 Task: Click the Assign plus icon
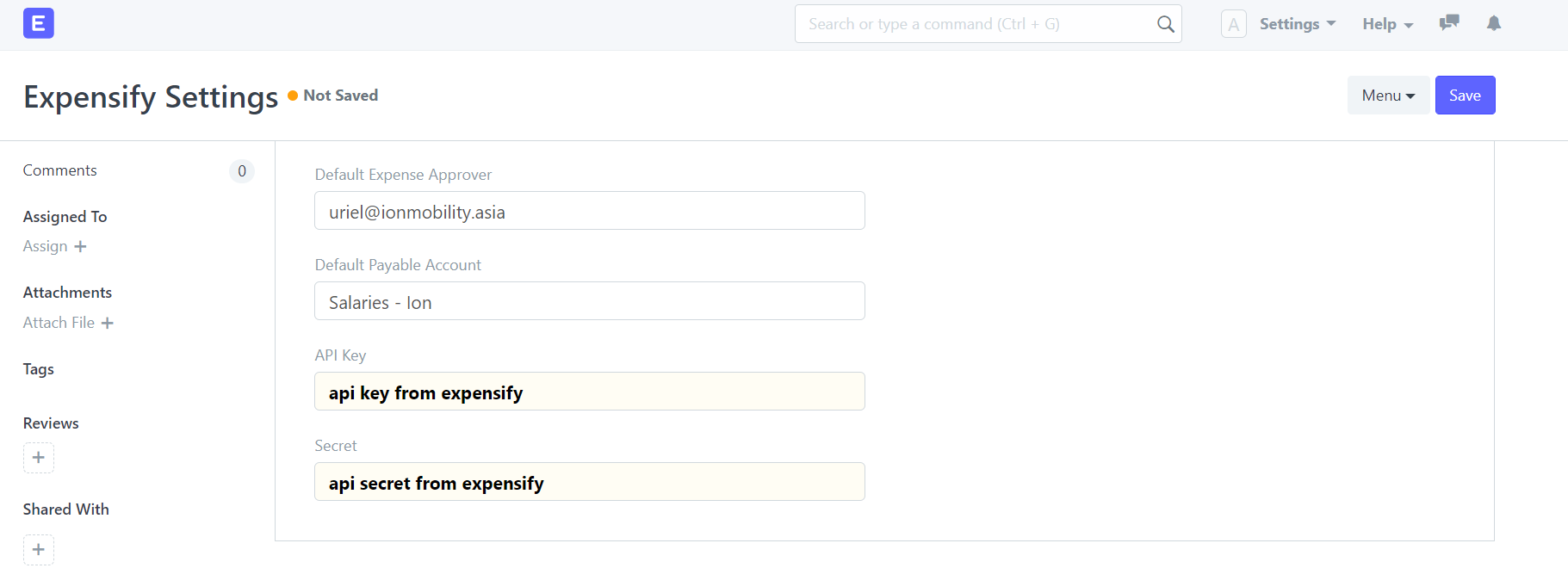pos(79,246)
